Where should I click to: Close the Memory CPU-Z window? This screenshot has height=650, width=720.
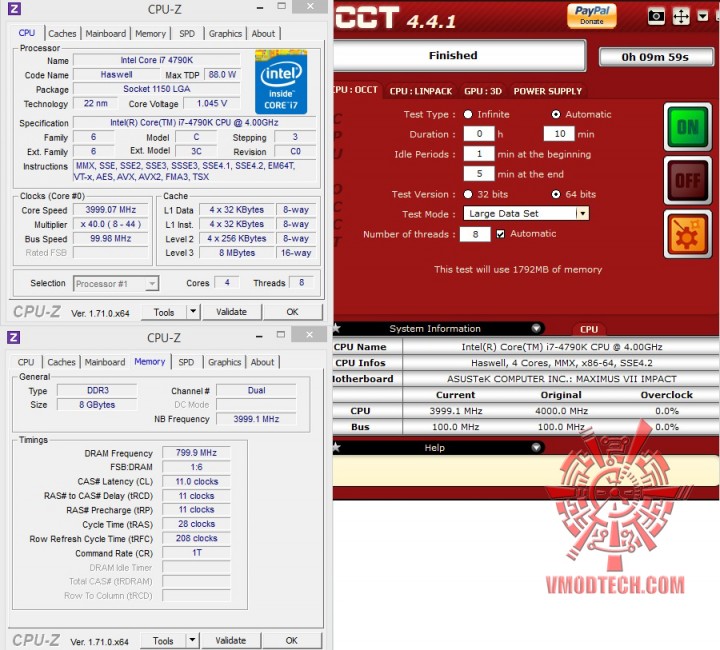click(309, 335)
